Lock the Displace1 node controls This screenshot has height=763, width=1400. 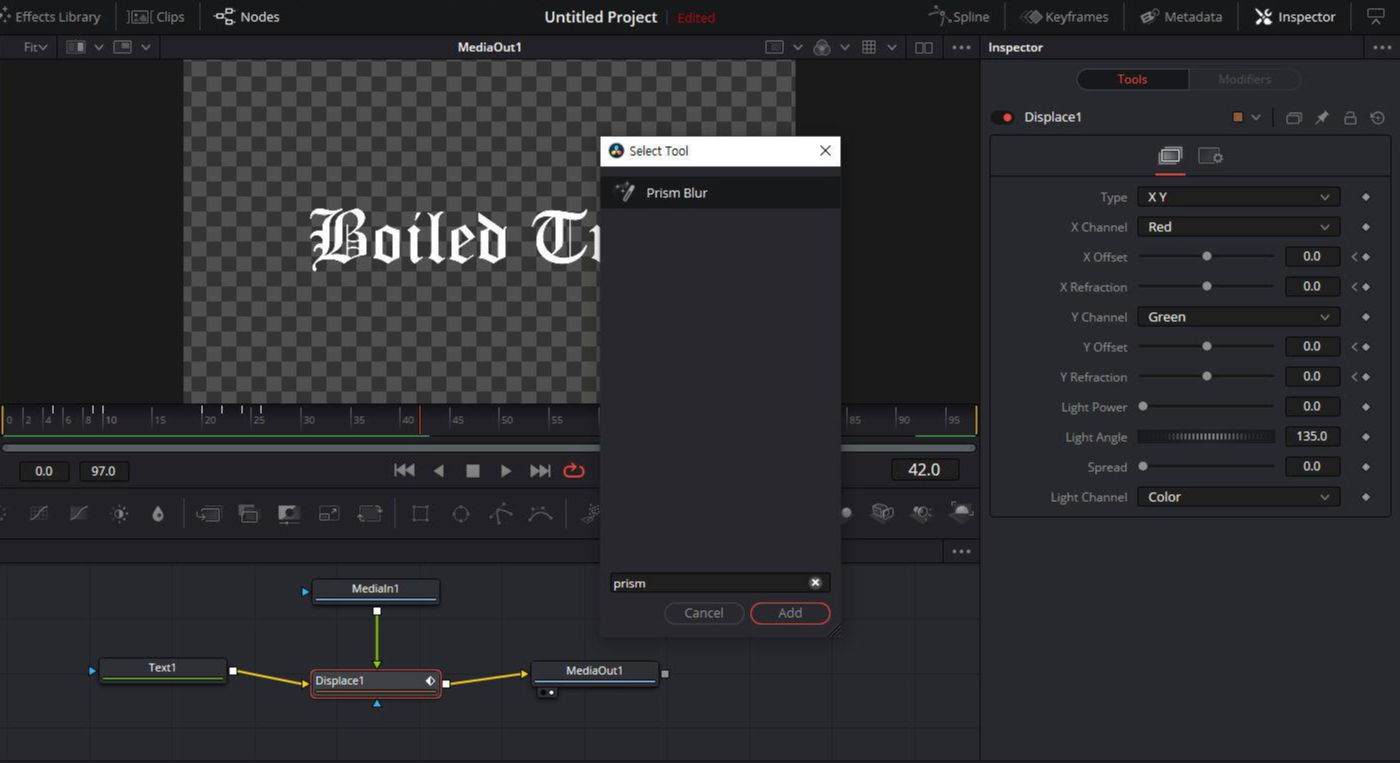pyautogui.click(x=1350, y=118)
